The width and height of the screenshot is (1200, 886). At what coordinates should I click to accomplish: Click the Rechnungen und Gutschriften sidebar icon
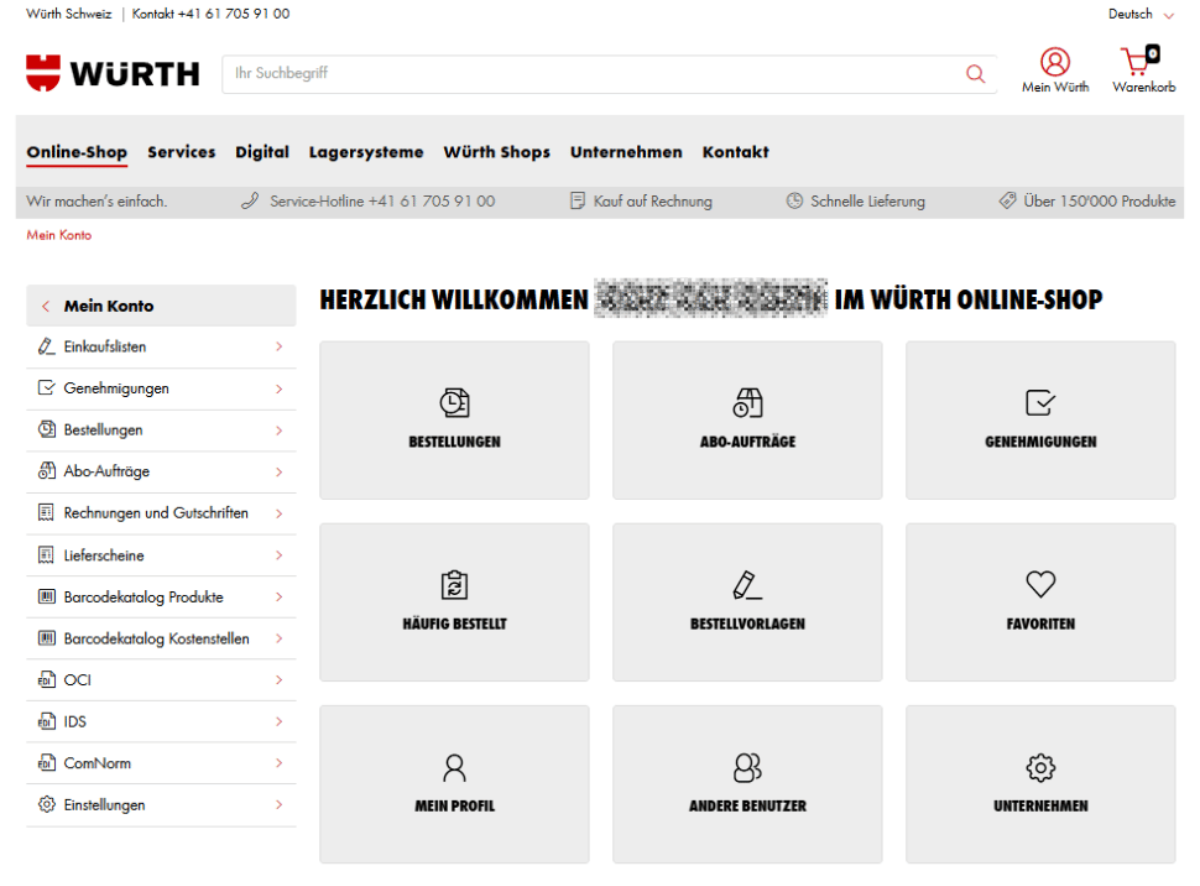[x=46, y=513]
